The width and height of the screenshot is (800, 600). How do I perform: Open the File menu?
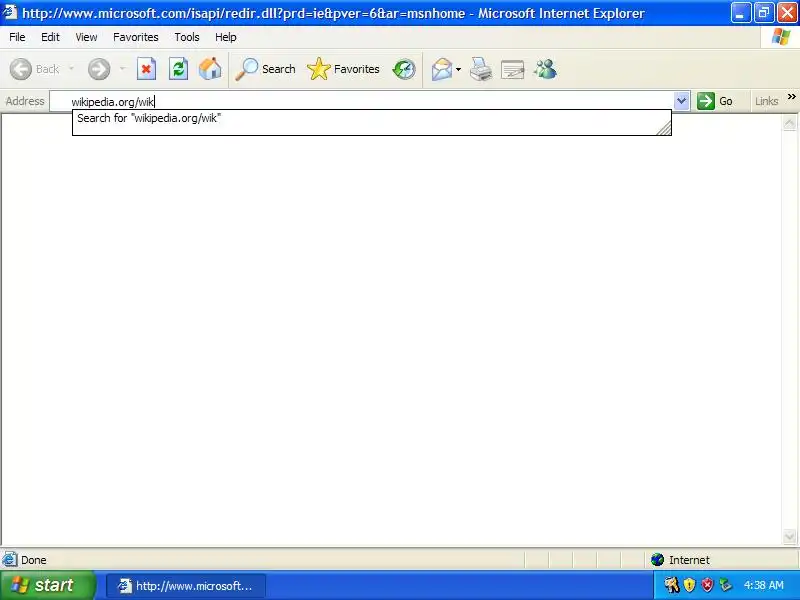pyautogui.click(x=17, y=37)
